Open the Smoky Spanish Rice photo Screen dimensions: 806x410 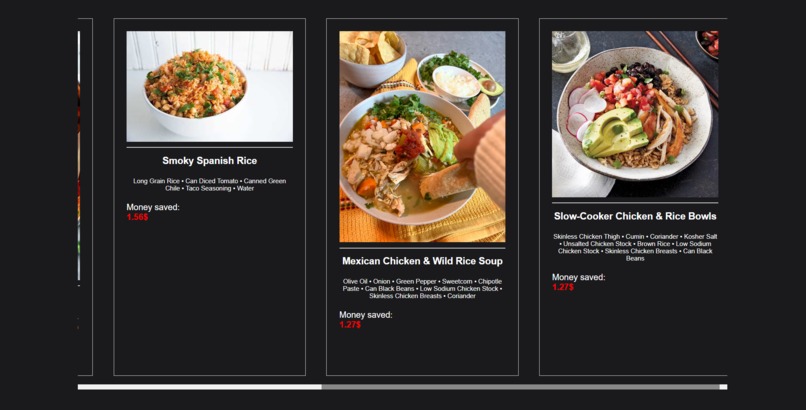[210, 86]
